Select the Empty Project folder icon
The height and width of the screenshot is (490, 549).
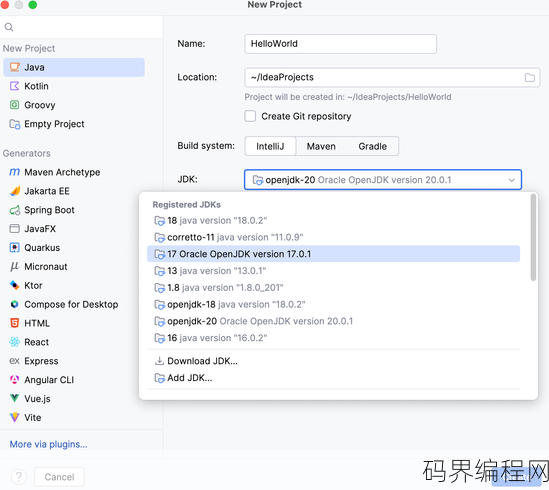click(x=15, y=124)
